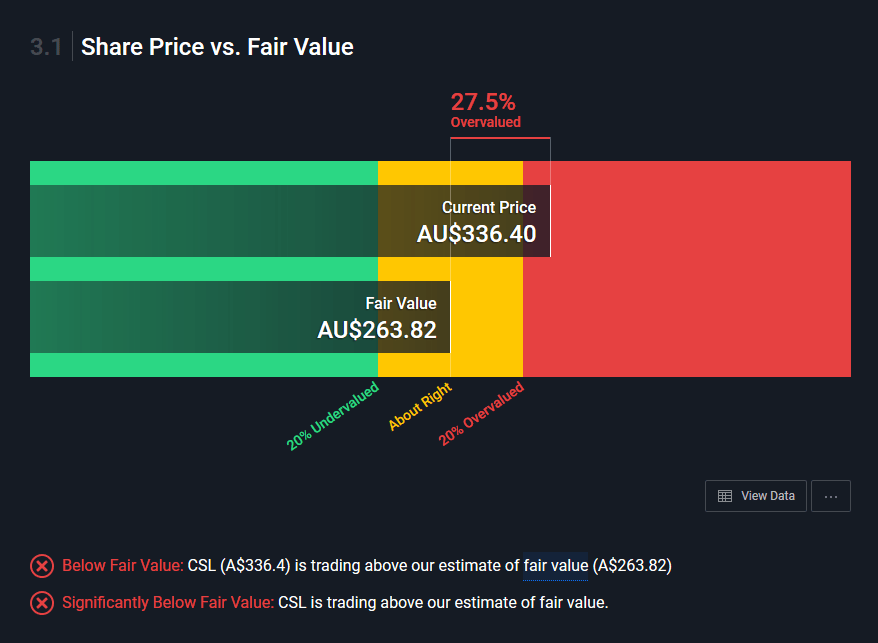The image size is (878, 643).
Task: Select the 3.1 section label
Action: tap(46, 46)
